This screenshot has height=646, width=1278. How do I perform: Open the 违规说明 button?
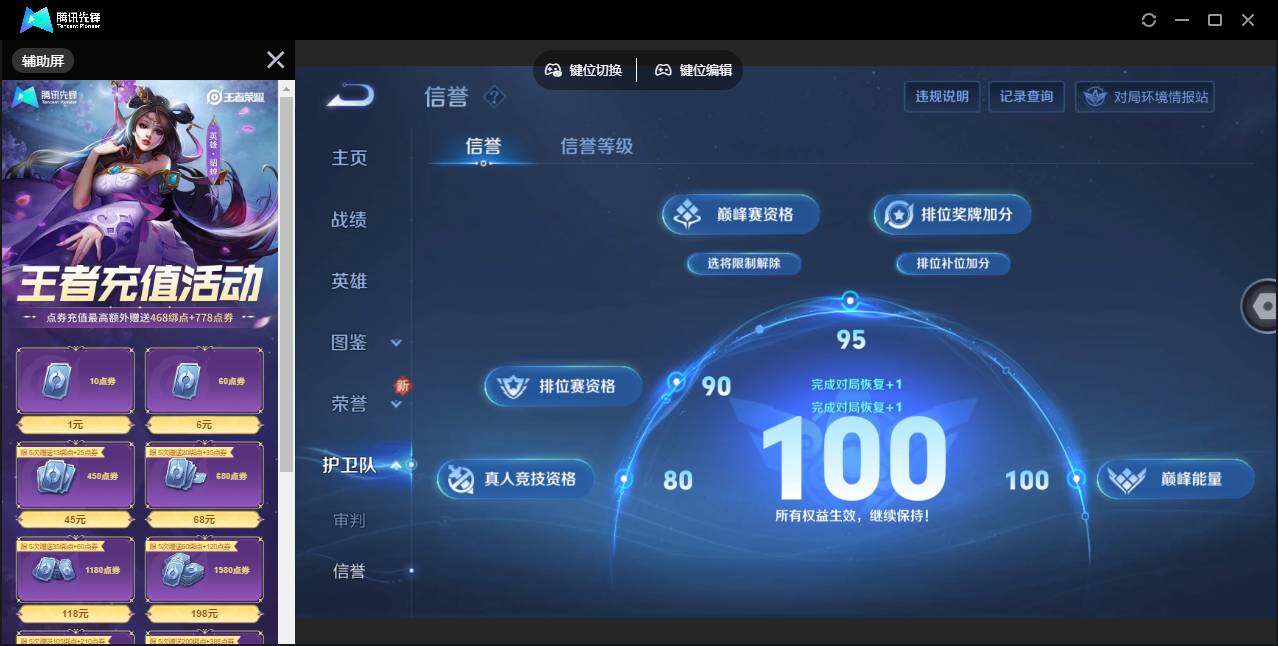point(941,96)
